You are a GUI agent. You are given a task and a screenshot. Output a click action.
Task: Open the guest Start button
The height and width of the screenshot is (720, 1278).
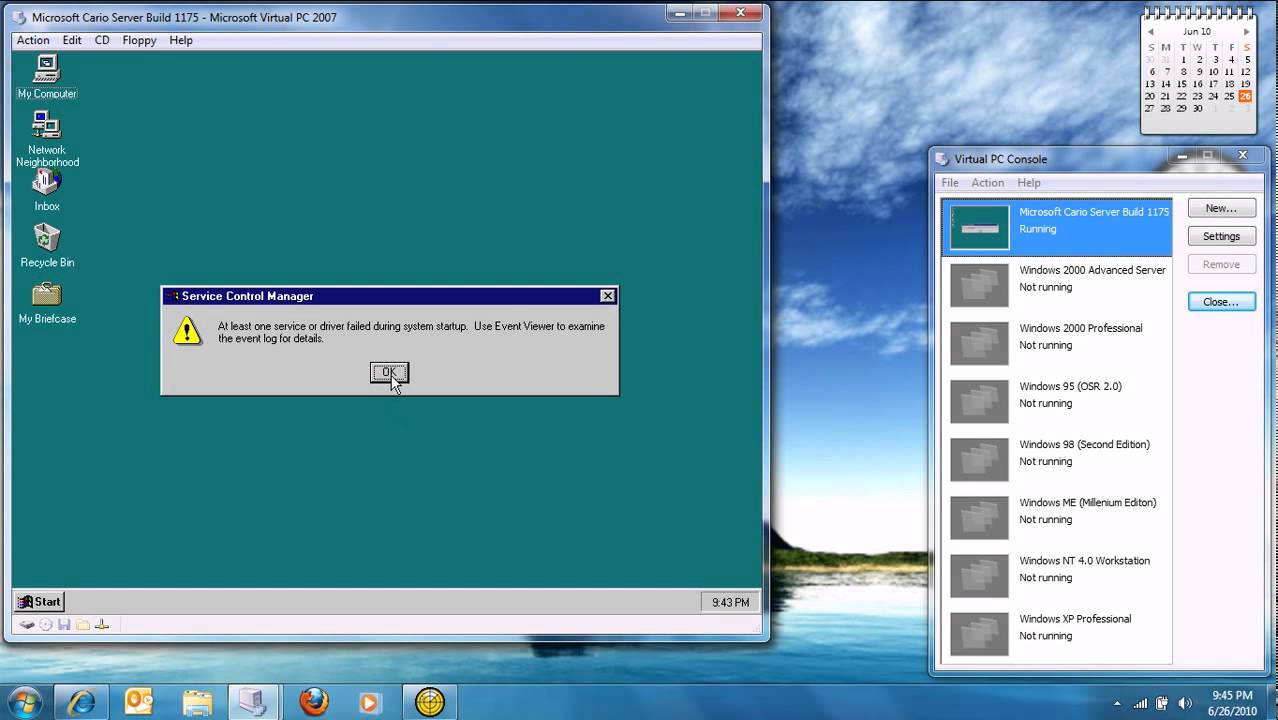[40, 602]
